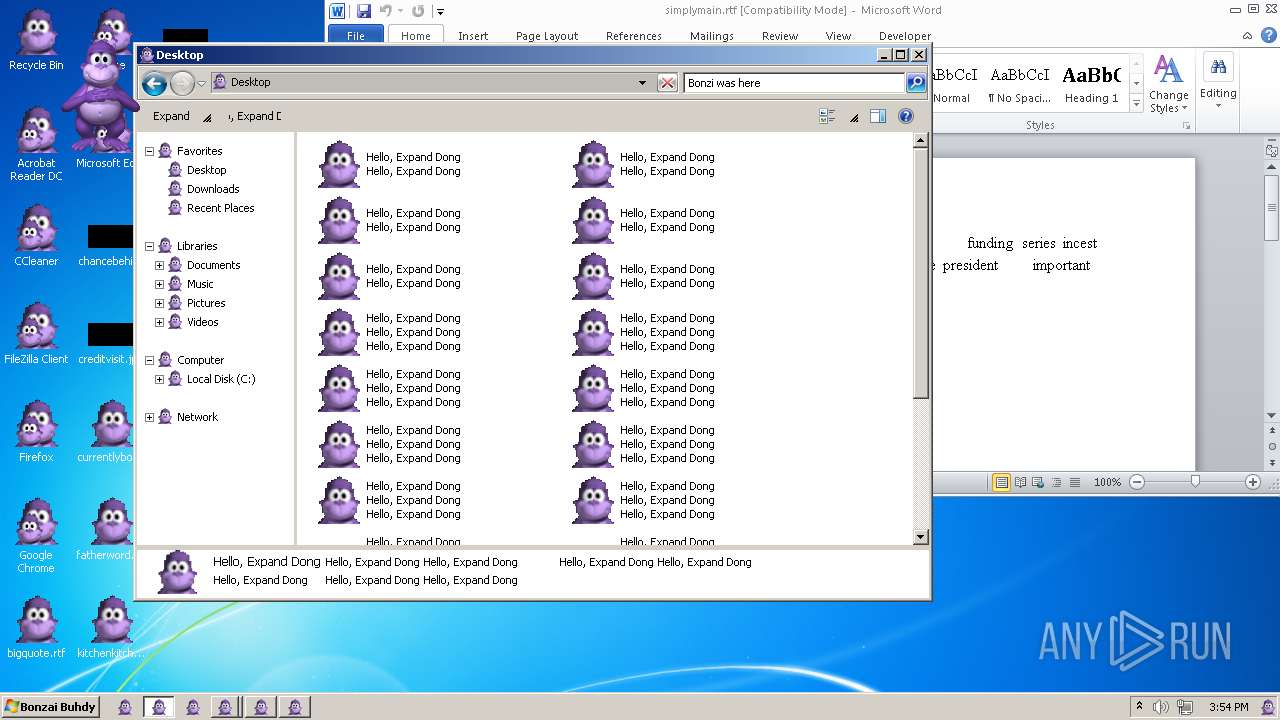Undo the last action in Word

pos(386,11)
